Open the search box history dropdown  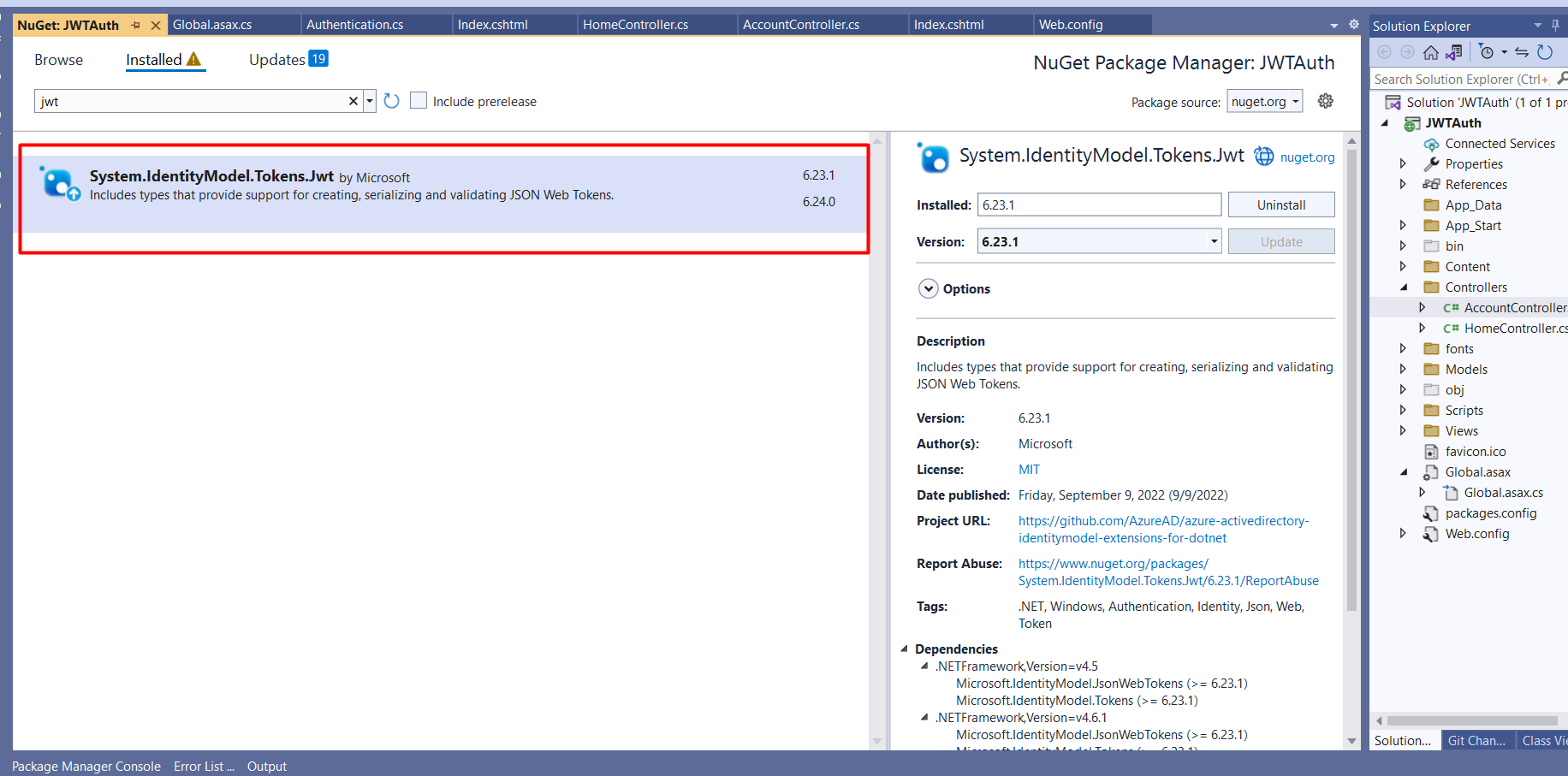point(370,101)
